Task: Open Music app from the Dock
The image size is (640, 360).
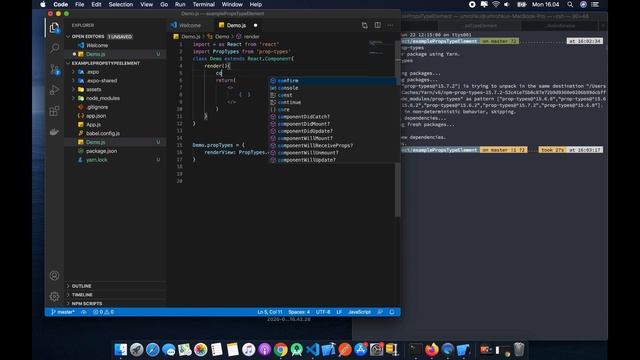Action: click(249, 350)
